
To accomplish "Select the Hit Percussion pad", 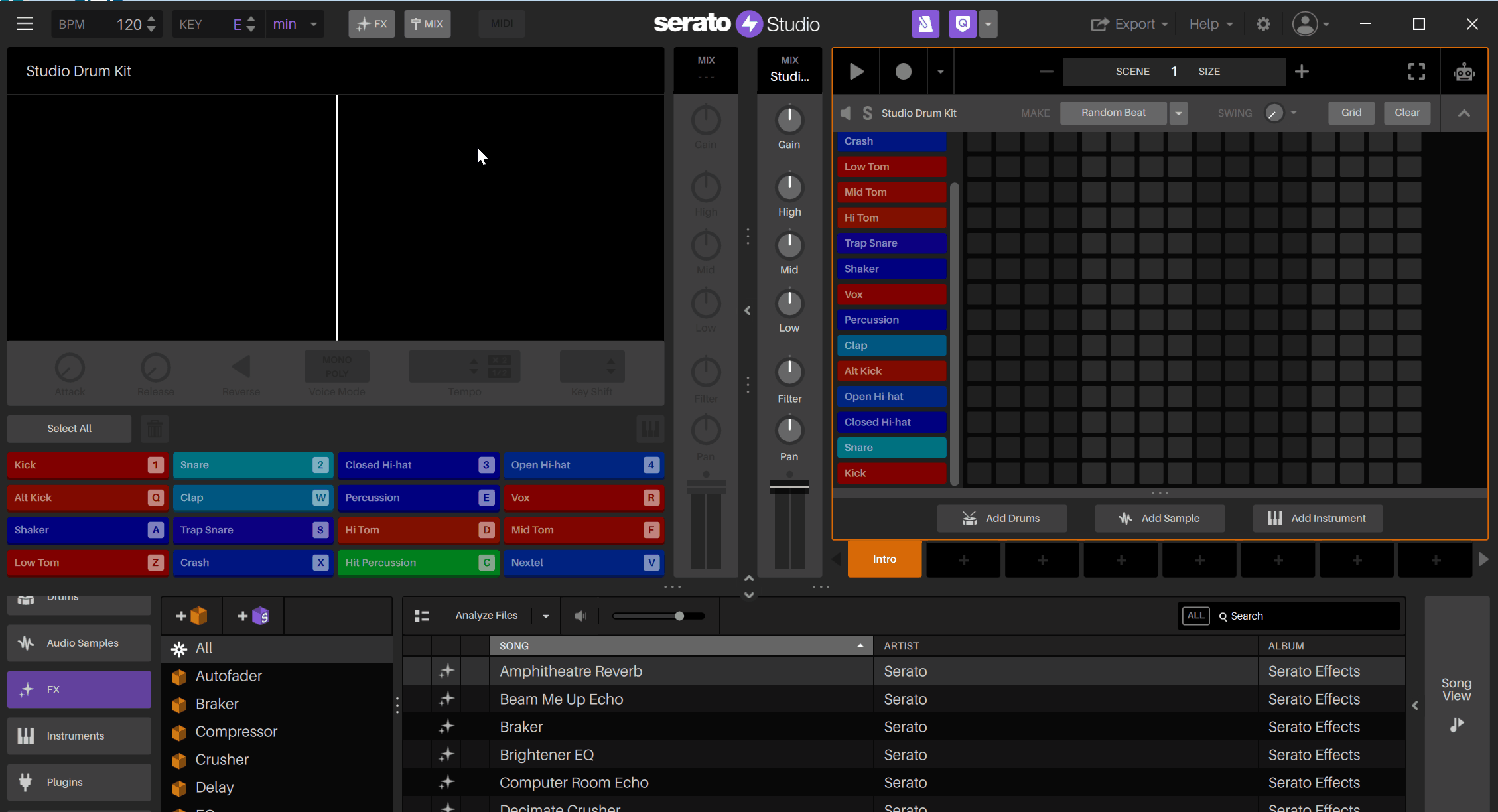I will click(419, 563).
